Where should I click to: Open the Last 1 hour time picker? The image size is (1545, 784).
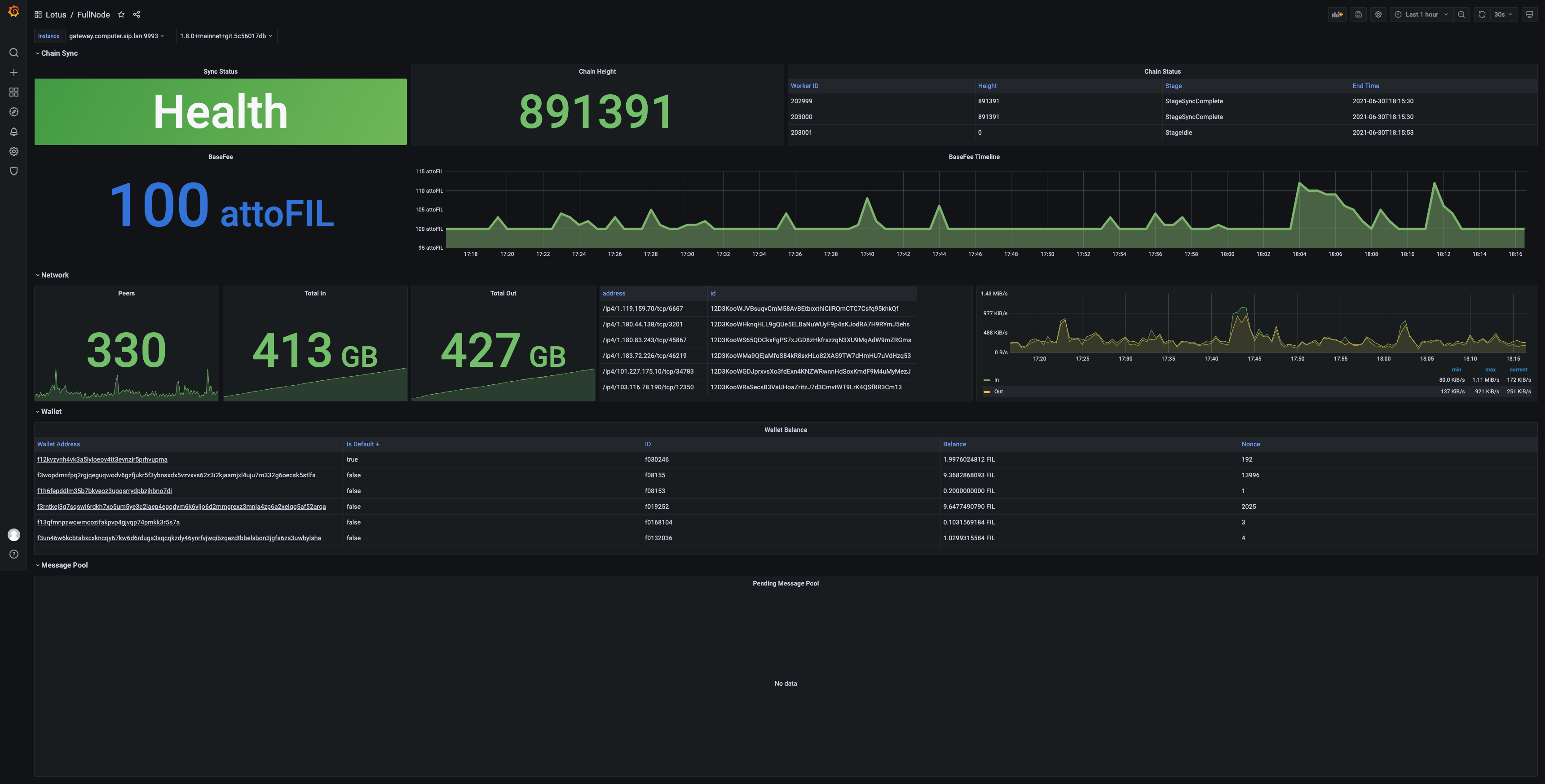pyautogui.click(x=1421, y=14)
